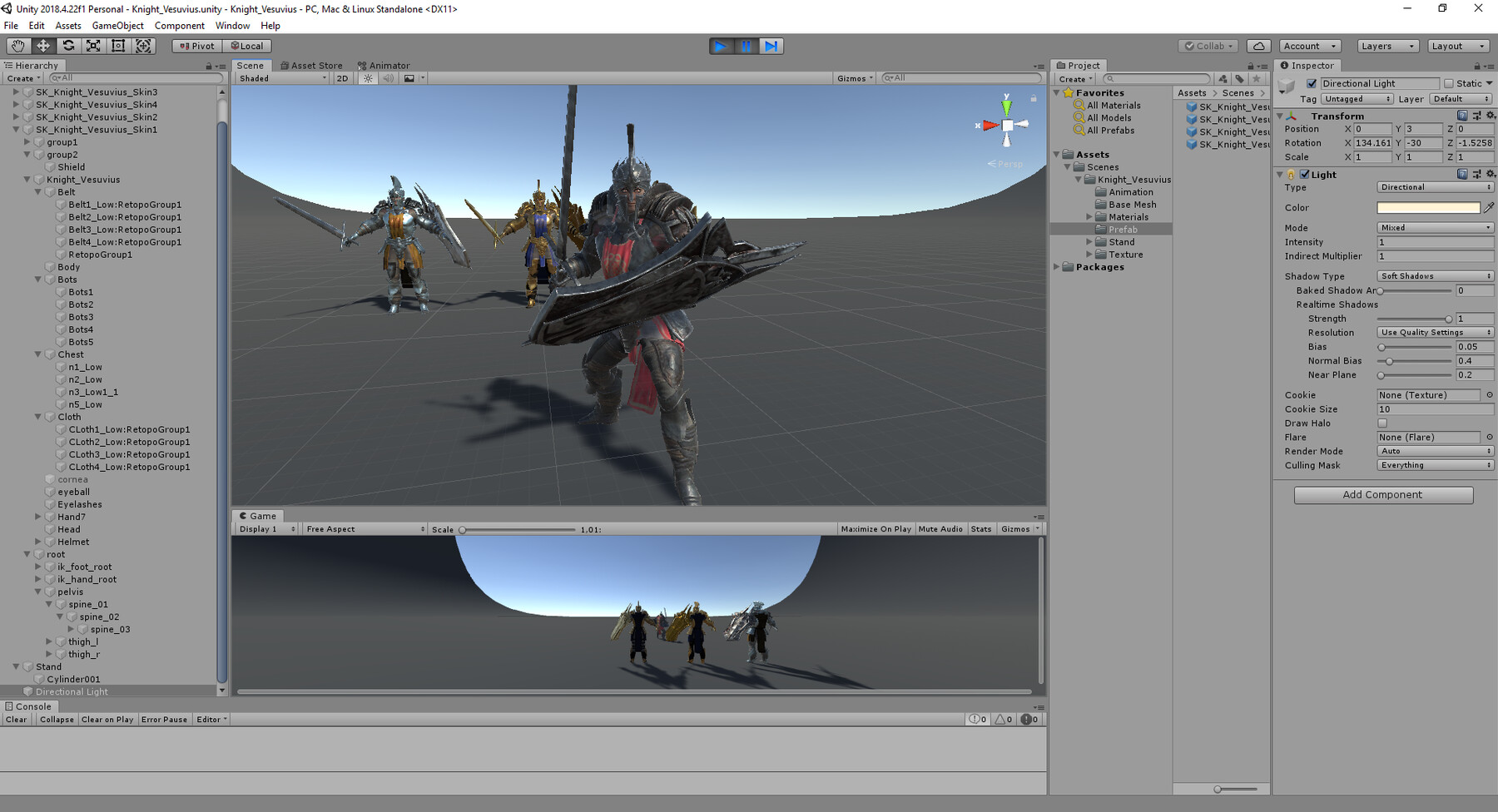The image size is (1498, 812).
Task: Open Transform component help icon
Action: [1462, 116]
